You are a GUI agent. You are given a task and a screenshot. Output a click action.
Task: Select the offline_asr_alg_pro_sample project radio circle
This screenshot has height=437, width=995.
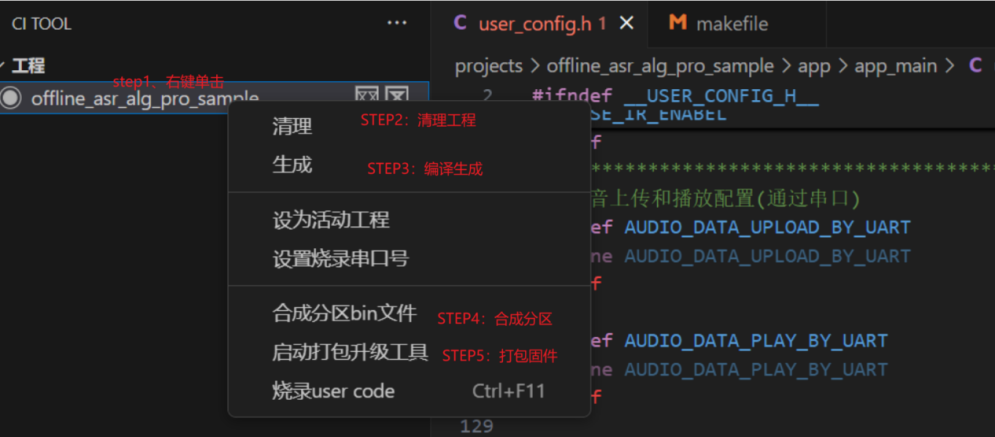point(11,98)
